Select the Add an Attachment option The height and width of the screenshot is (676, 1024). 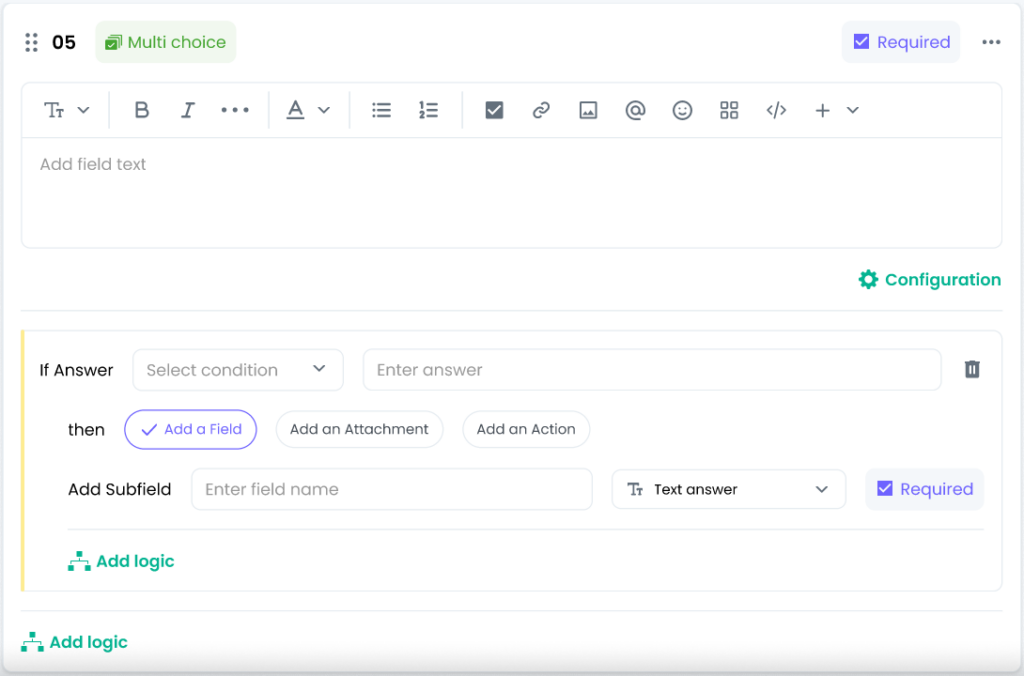pos(359,429)
